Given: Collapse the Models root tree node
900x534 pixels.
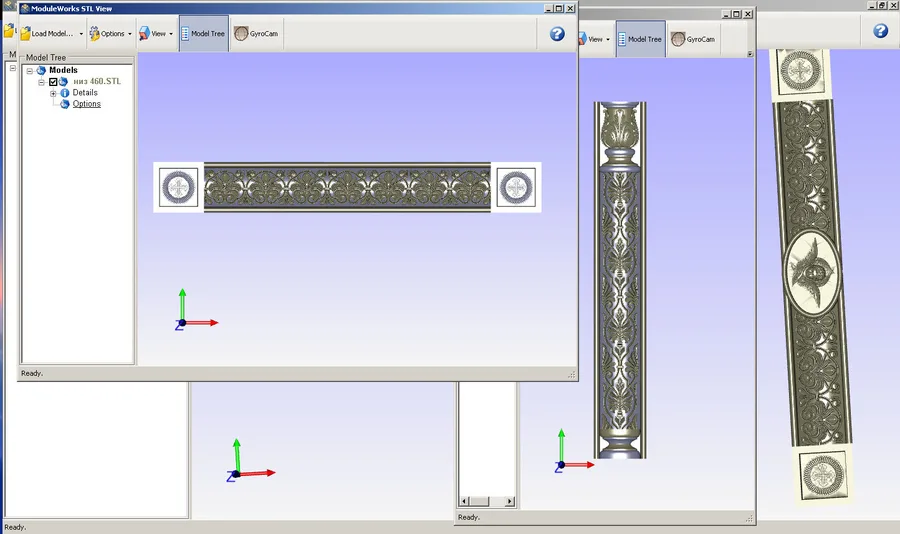Looking at the screenshot, I should click(30, 71).
